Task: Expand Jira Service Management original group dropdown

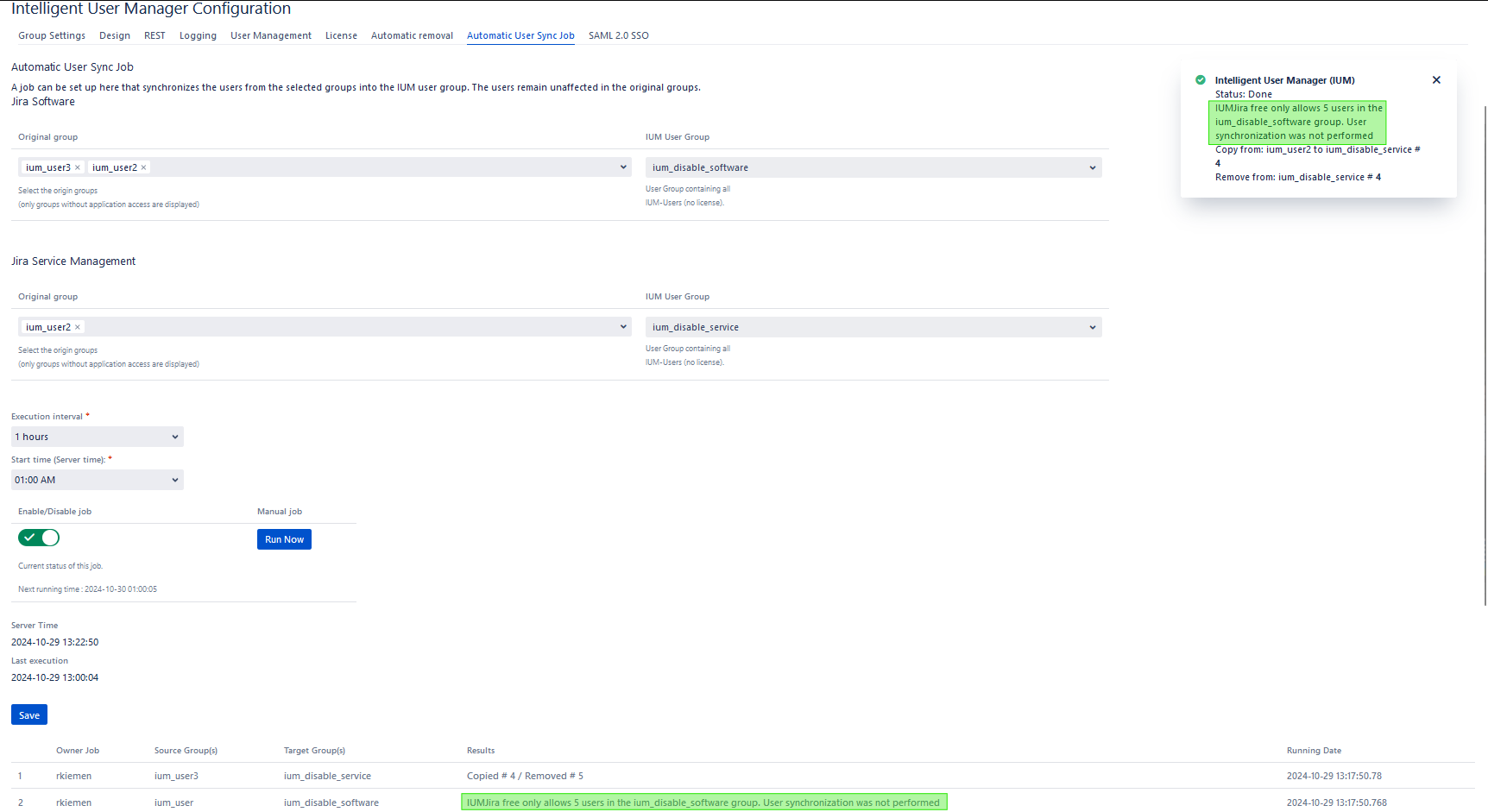Action: [623, 327]
